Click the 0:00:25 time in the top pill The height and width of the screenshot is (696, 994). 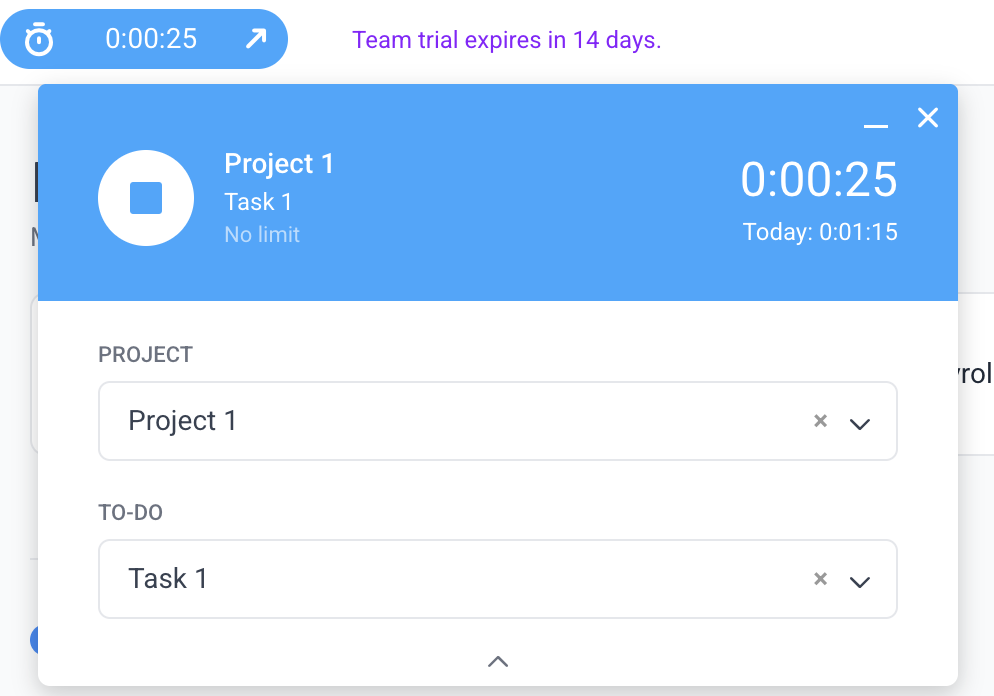pyautogui.click(x=151, y=39)
